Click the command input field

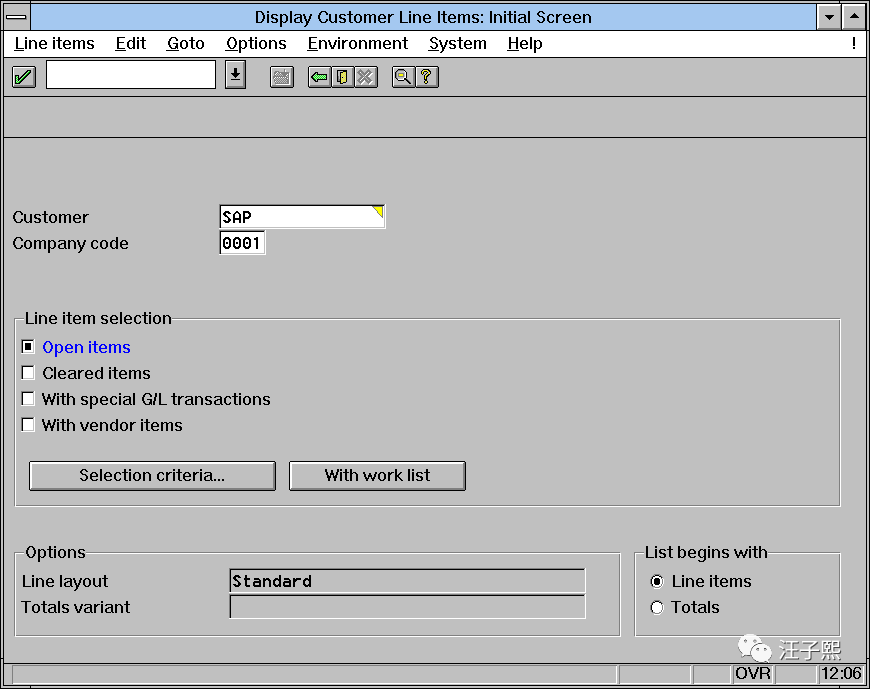(x=131, y=75)
